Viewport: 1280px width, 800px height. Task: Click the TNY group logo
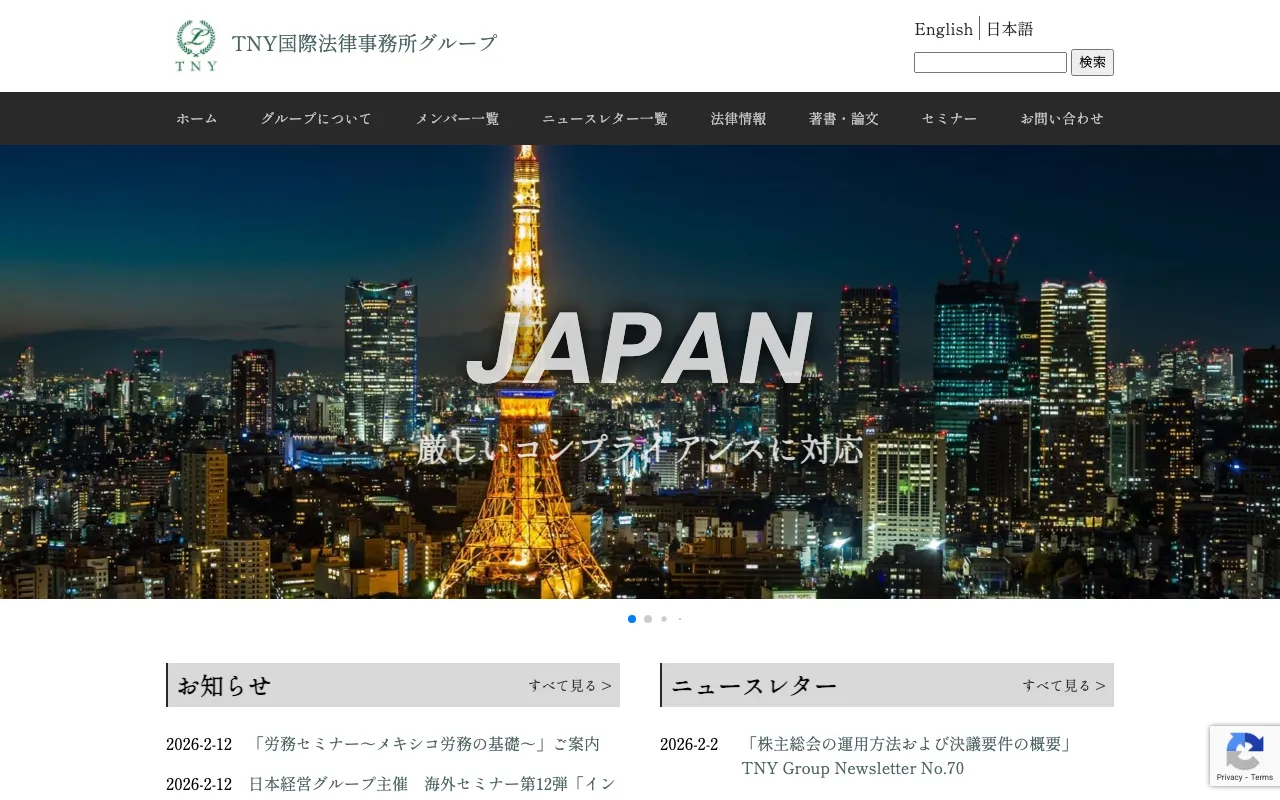click(196, 44)
